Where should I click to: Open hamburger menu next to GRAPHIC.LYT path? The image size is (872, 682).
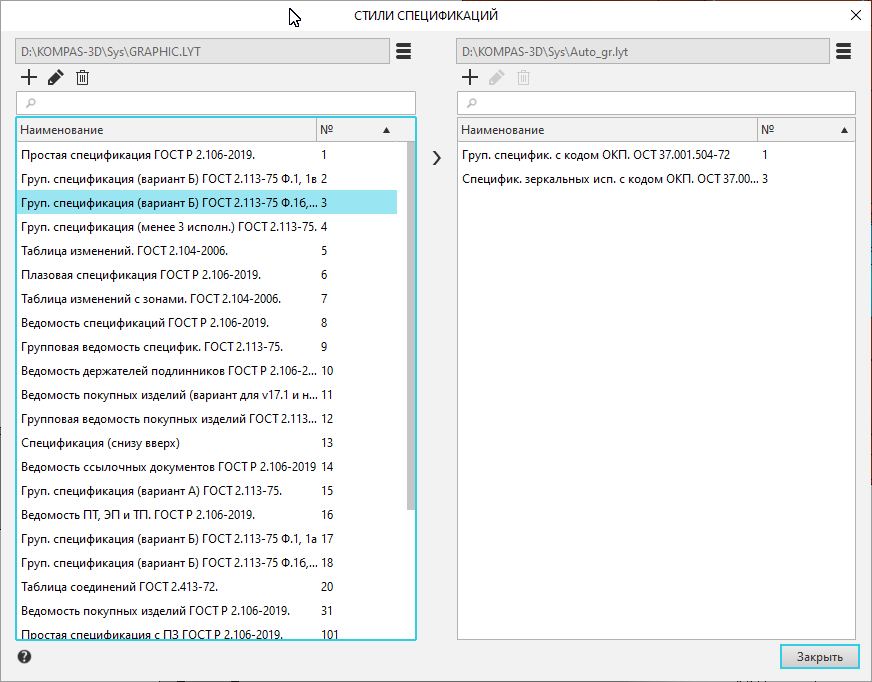click(403, 51)
